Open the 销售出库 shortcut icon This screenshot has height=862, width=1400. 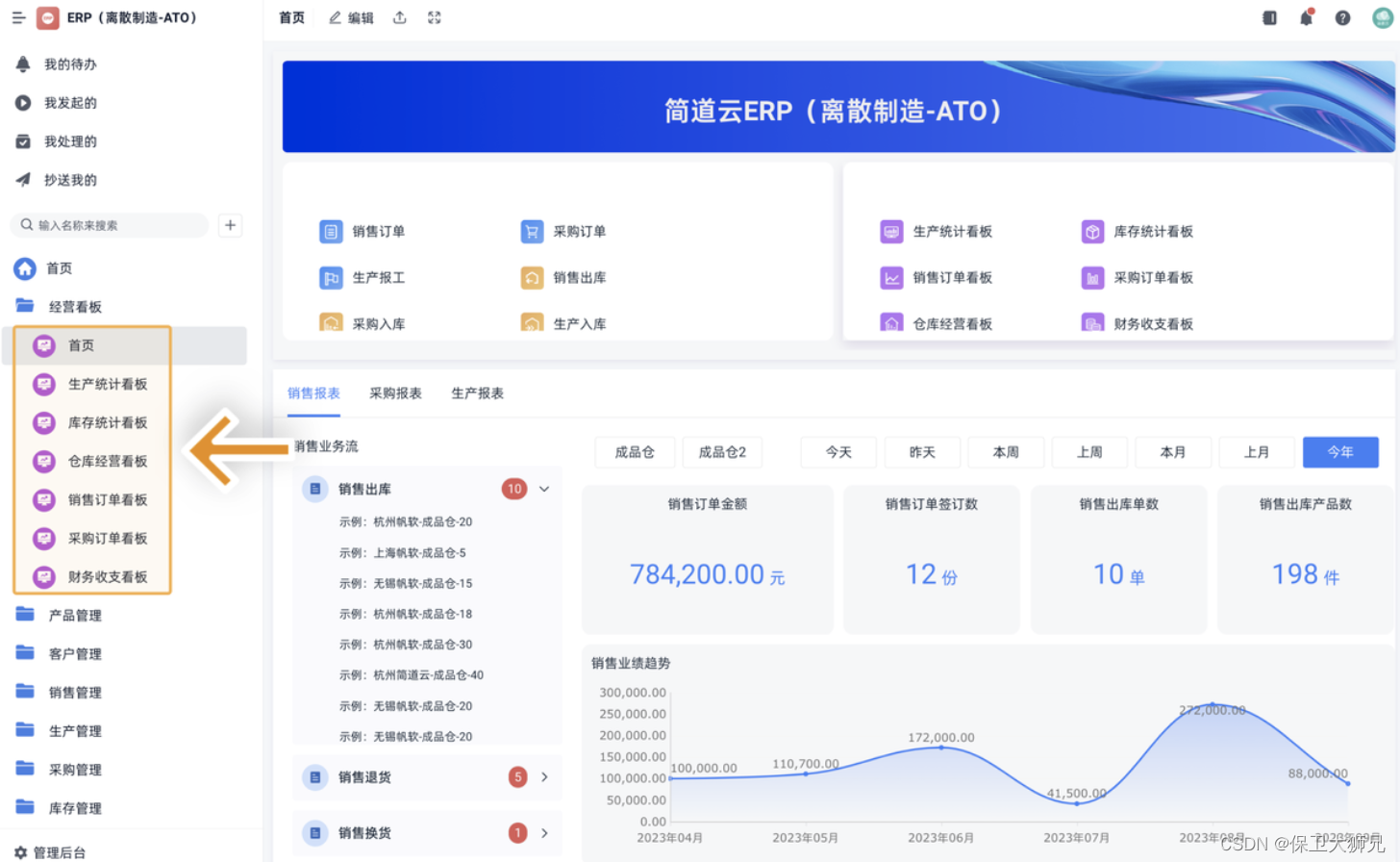pyautogui.click(x=532, y=277)
